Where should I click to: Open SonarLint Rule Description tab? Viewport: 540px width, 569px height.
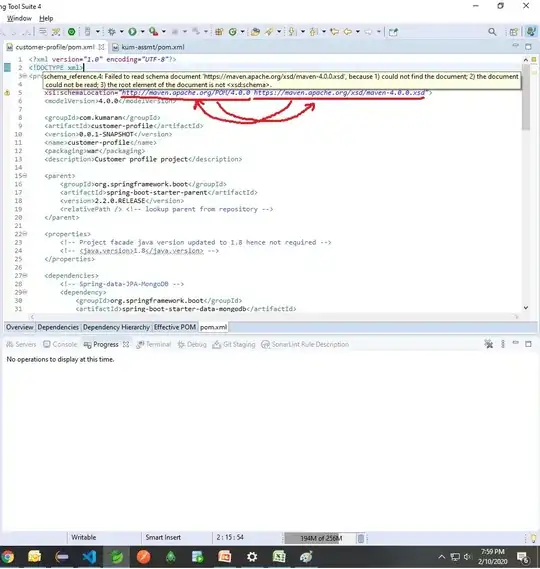point(305,344)
